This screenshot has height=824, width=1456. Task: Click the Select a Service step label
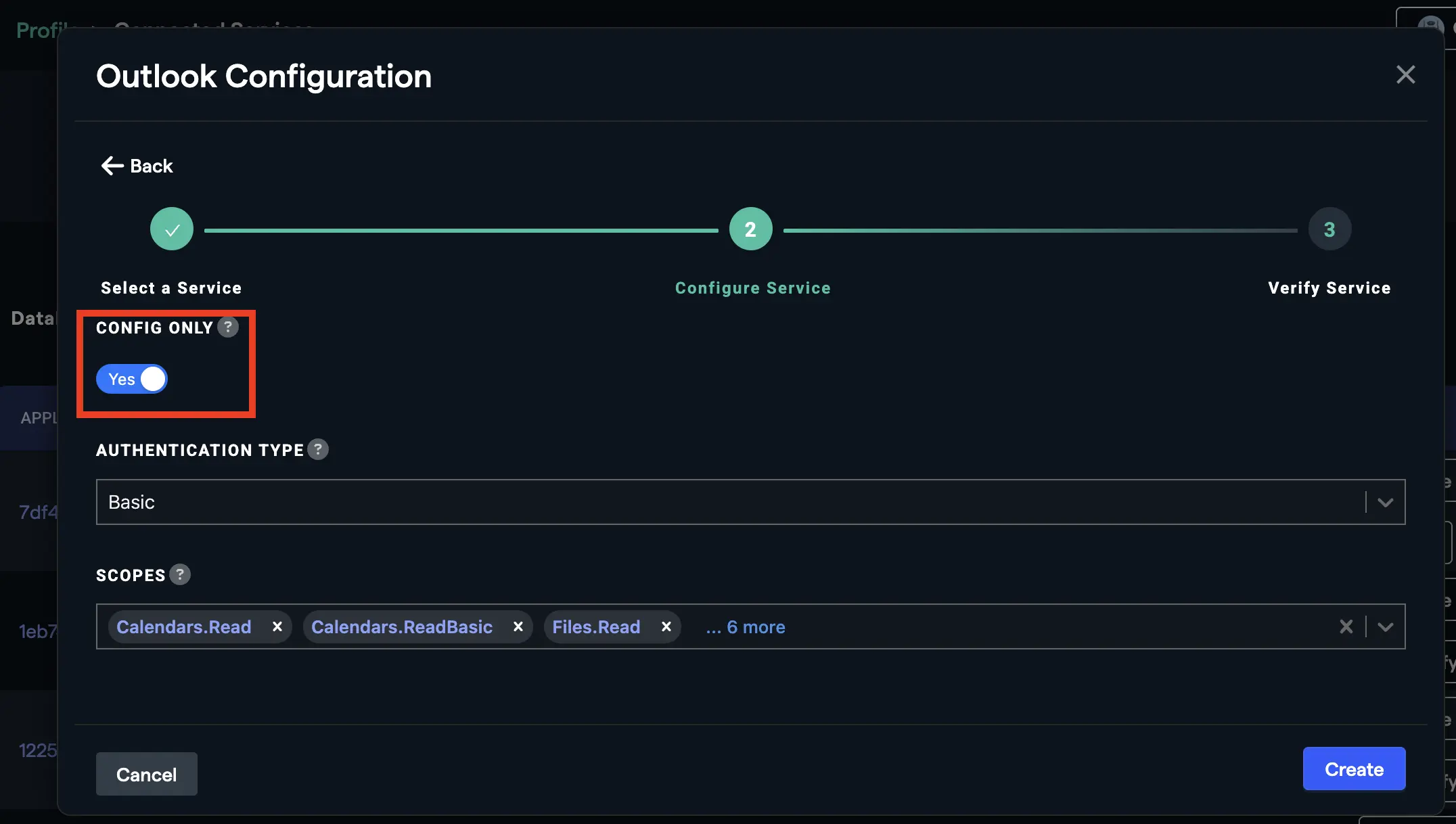(x=171, y=288)
